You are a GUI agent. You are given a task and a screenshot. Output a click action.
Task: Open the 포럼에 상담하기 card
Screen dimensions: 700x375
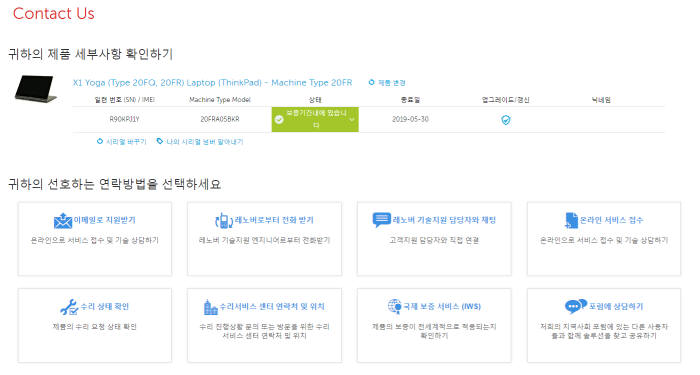[604, 325]
